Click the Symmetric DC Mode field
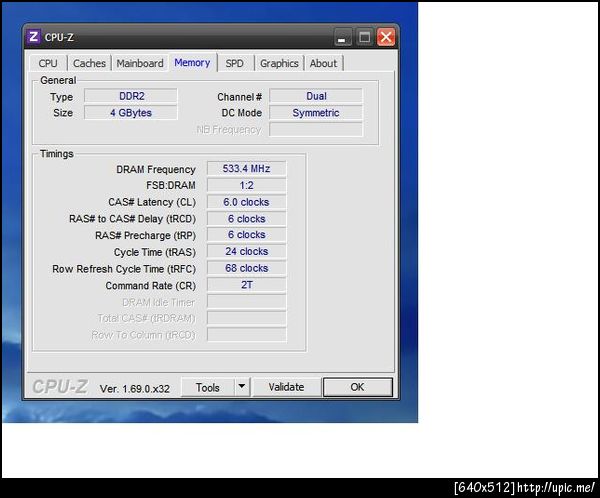 tap(316, 113)
